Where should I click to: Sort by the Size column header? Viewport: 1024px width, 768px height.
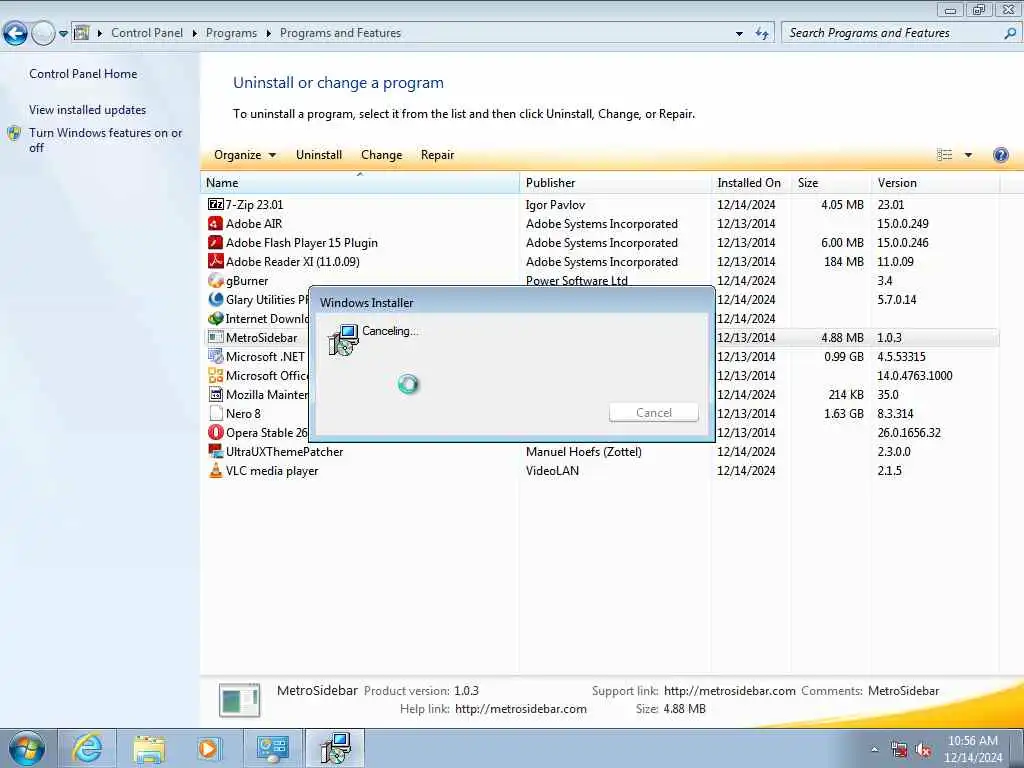pos(831,183)
